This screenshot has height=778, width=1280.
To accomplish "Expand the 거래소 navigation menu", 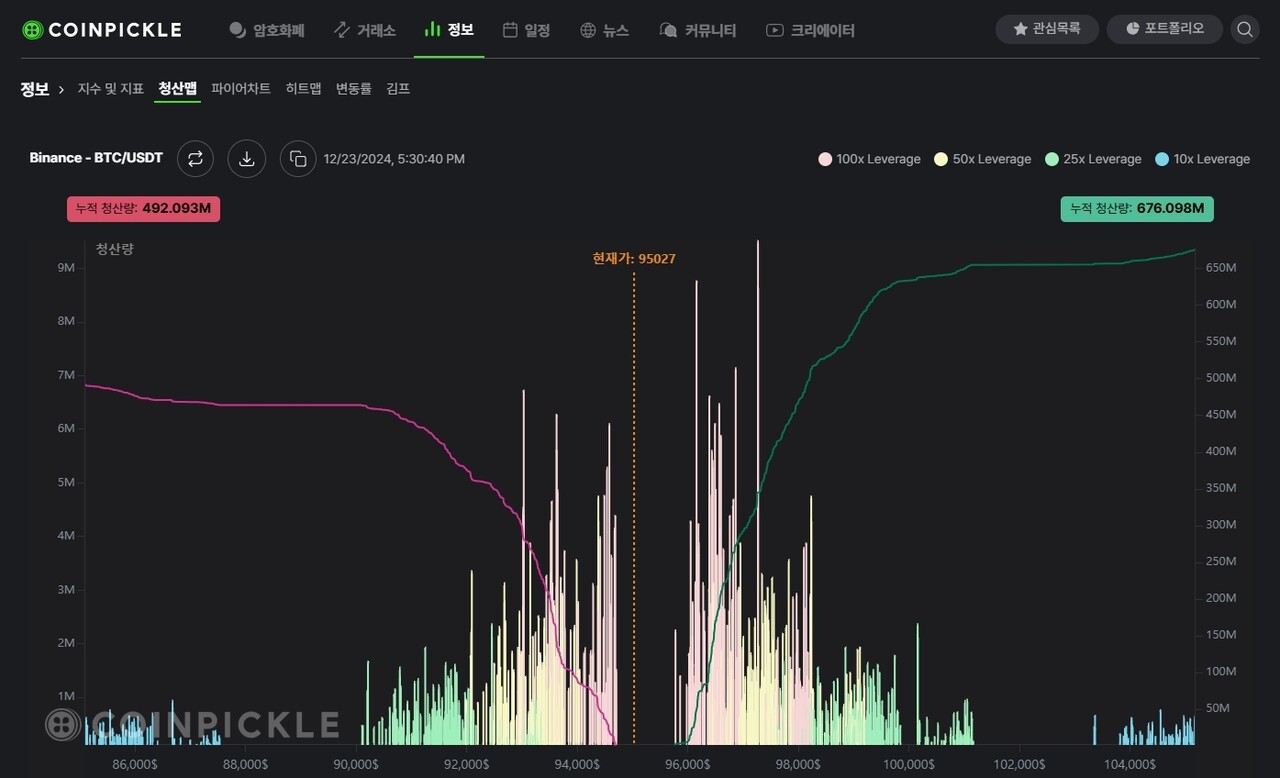I will click(364, 30).
